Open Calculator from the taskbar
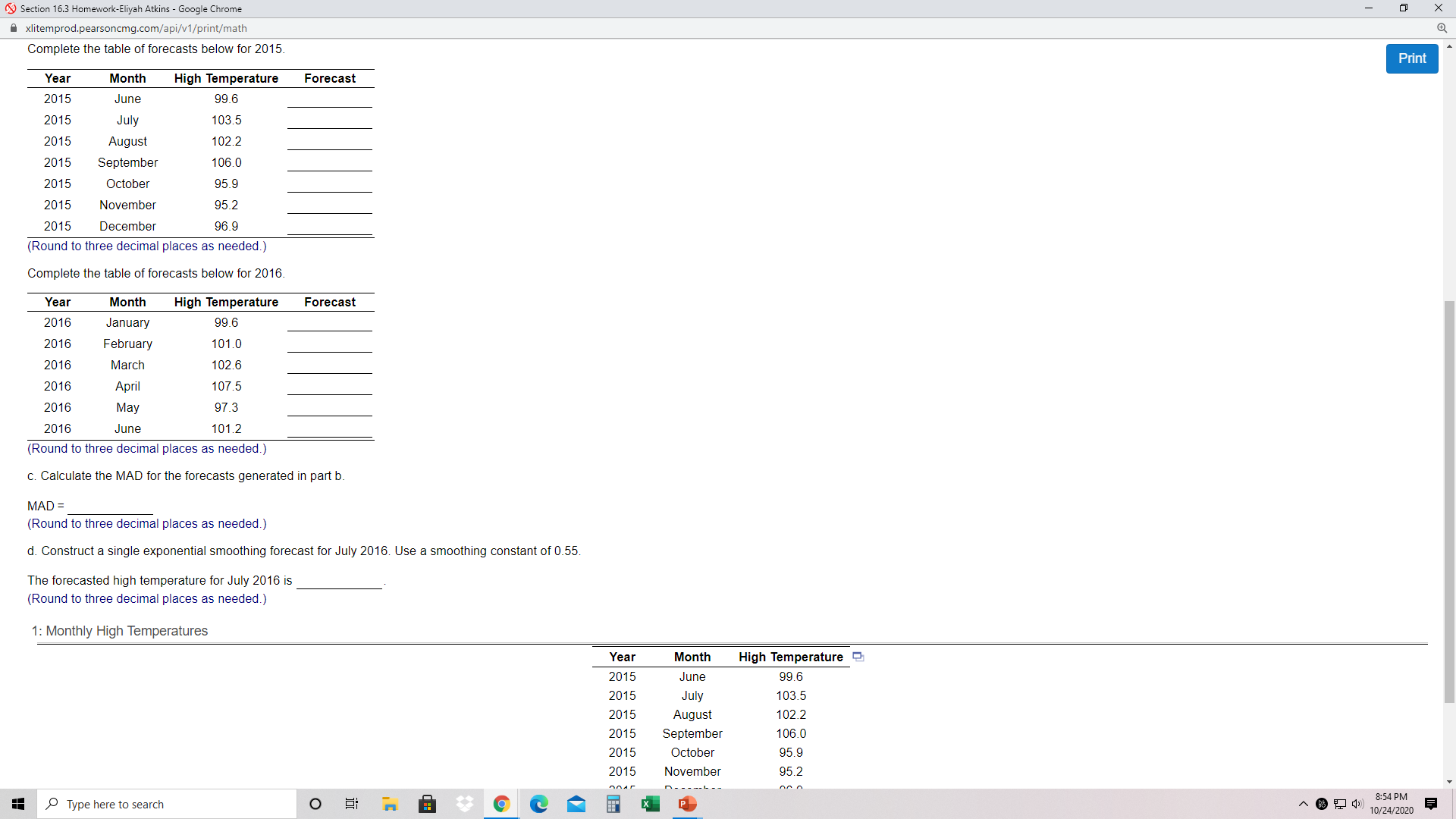1456x819 pixels. (613, 804)
